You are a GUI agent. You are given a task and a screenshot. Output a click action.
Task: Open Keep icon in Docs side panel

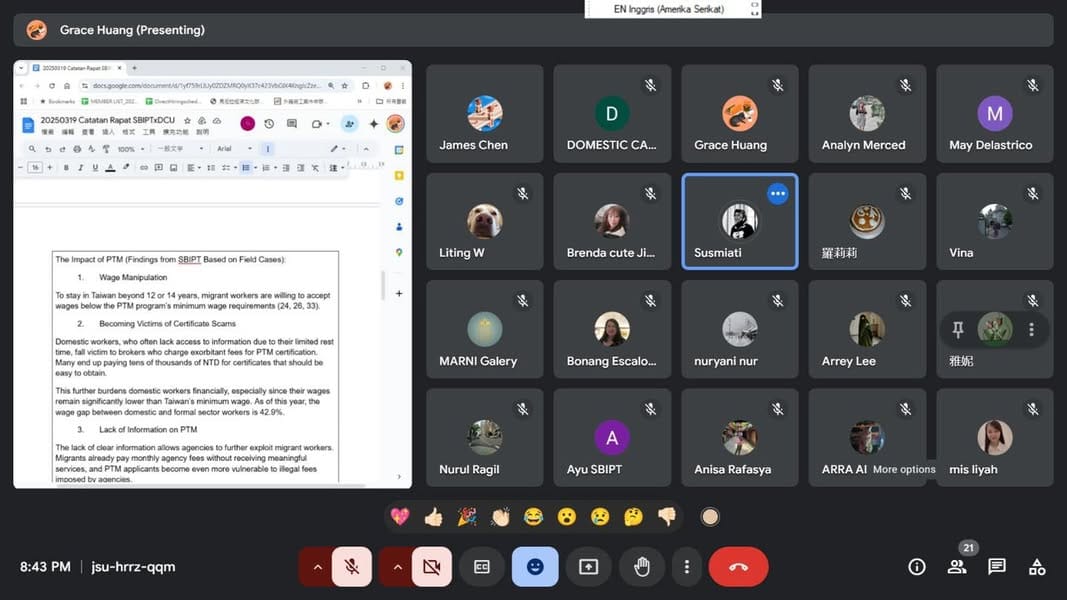399,176
